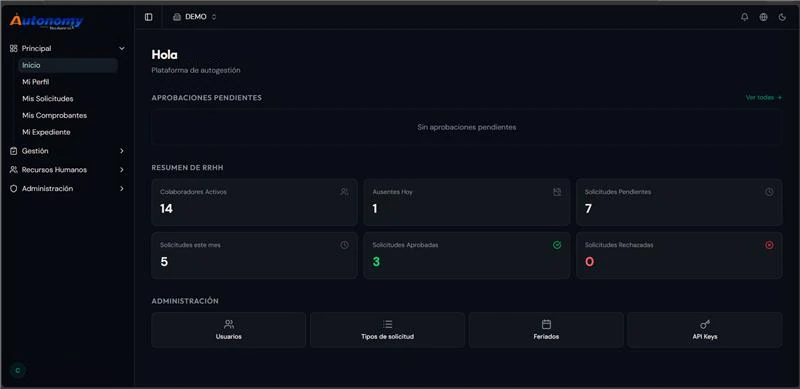Expand the Gestión menu section
800x389 pixels.
point(67,151)
